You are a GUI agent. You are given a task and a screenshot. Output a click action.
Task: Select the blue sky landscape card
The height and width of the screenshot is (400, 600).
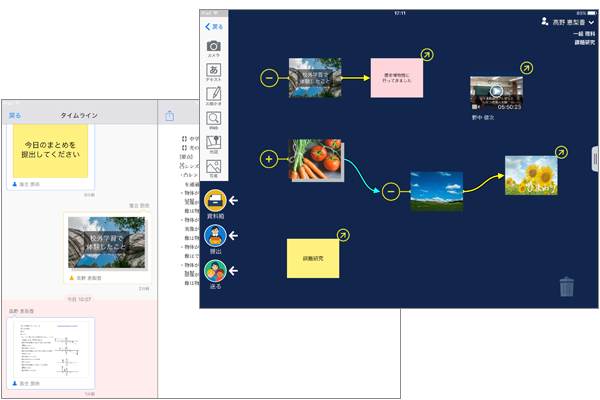click(x=437, y=191)
